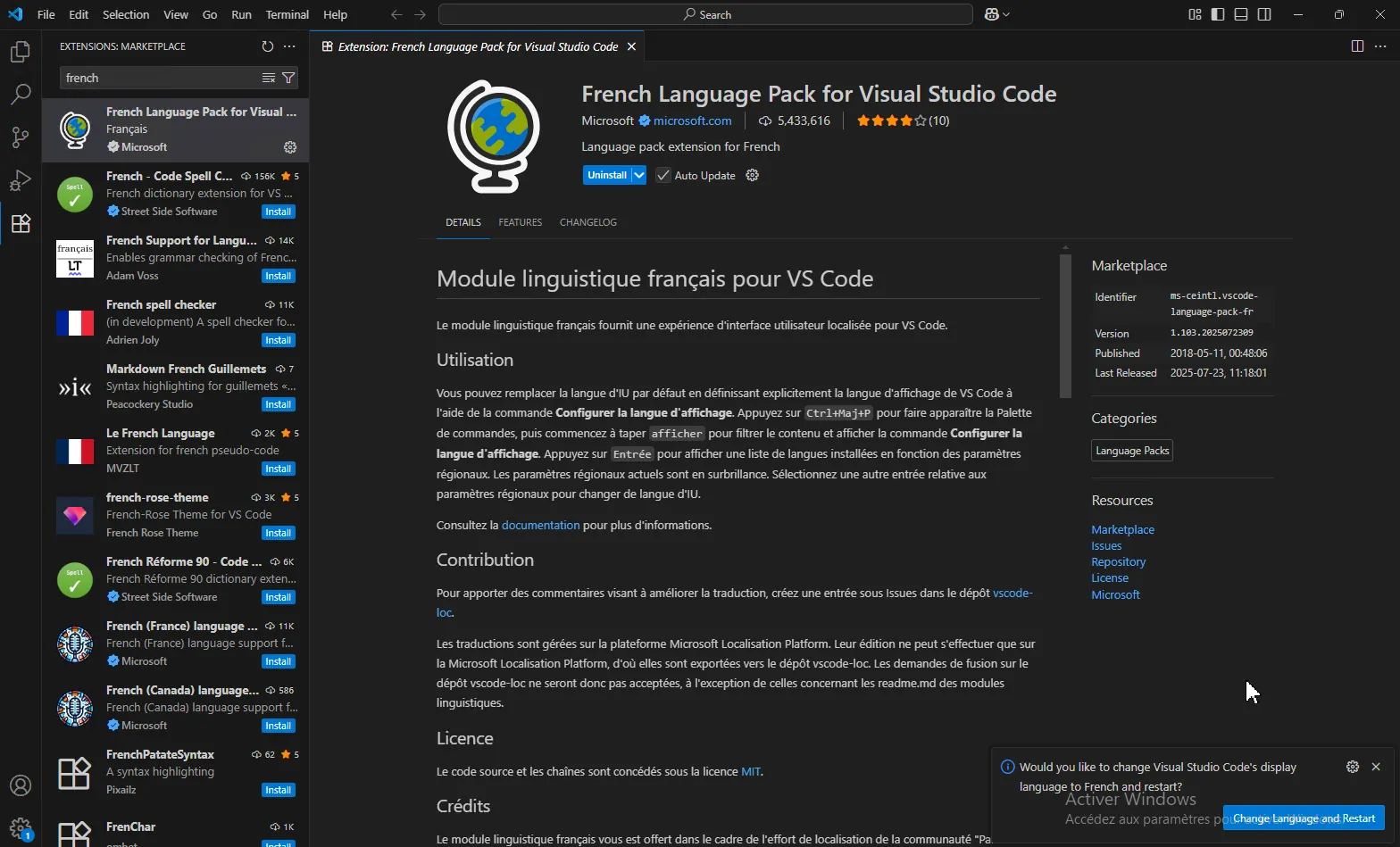The height and width of the screenshot is (847, 1400).
Task: Open the Accounts icon in activity bar
Action: click(x=20, y=785)
